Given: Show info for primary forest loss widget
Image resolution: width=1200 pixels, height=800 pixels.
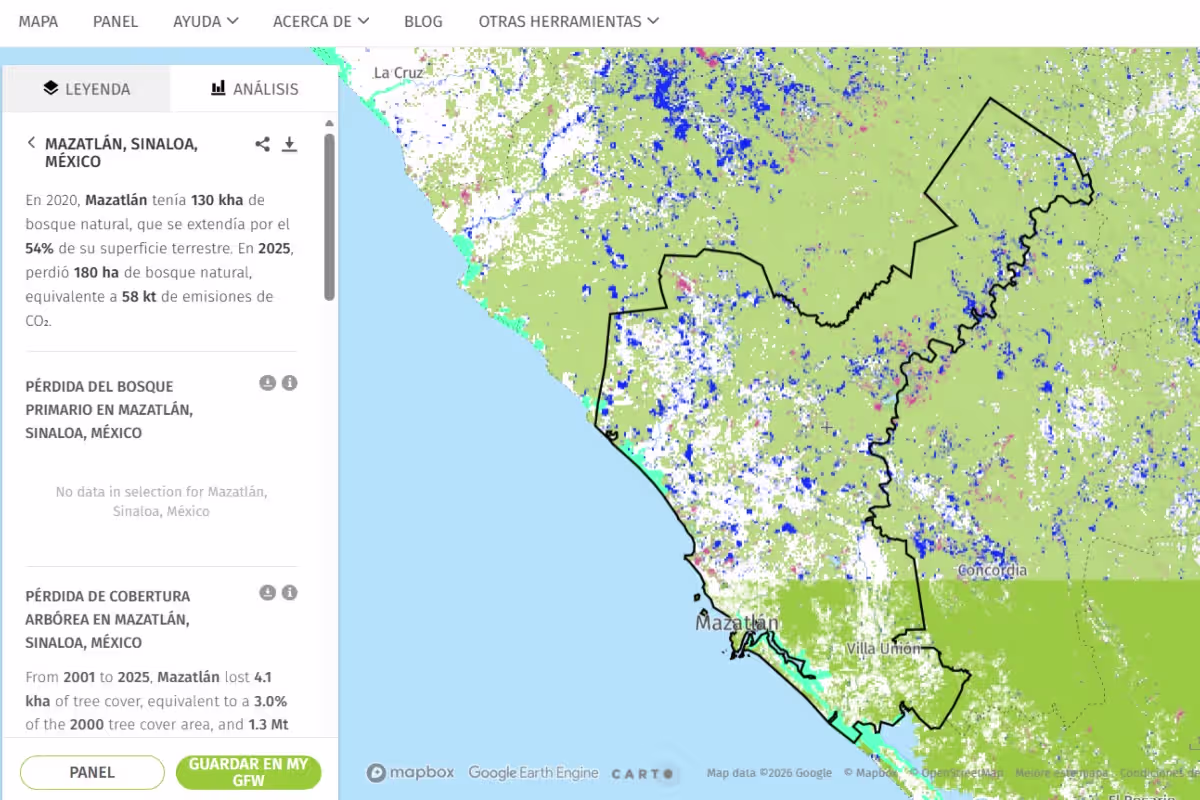Looking at the screenshot, I should tap(289, 383).
